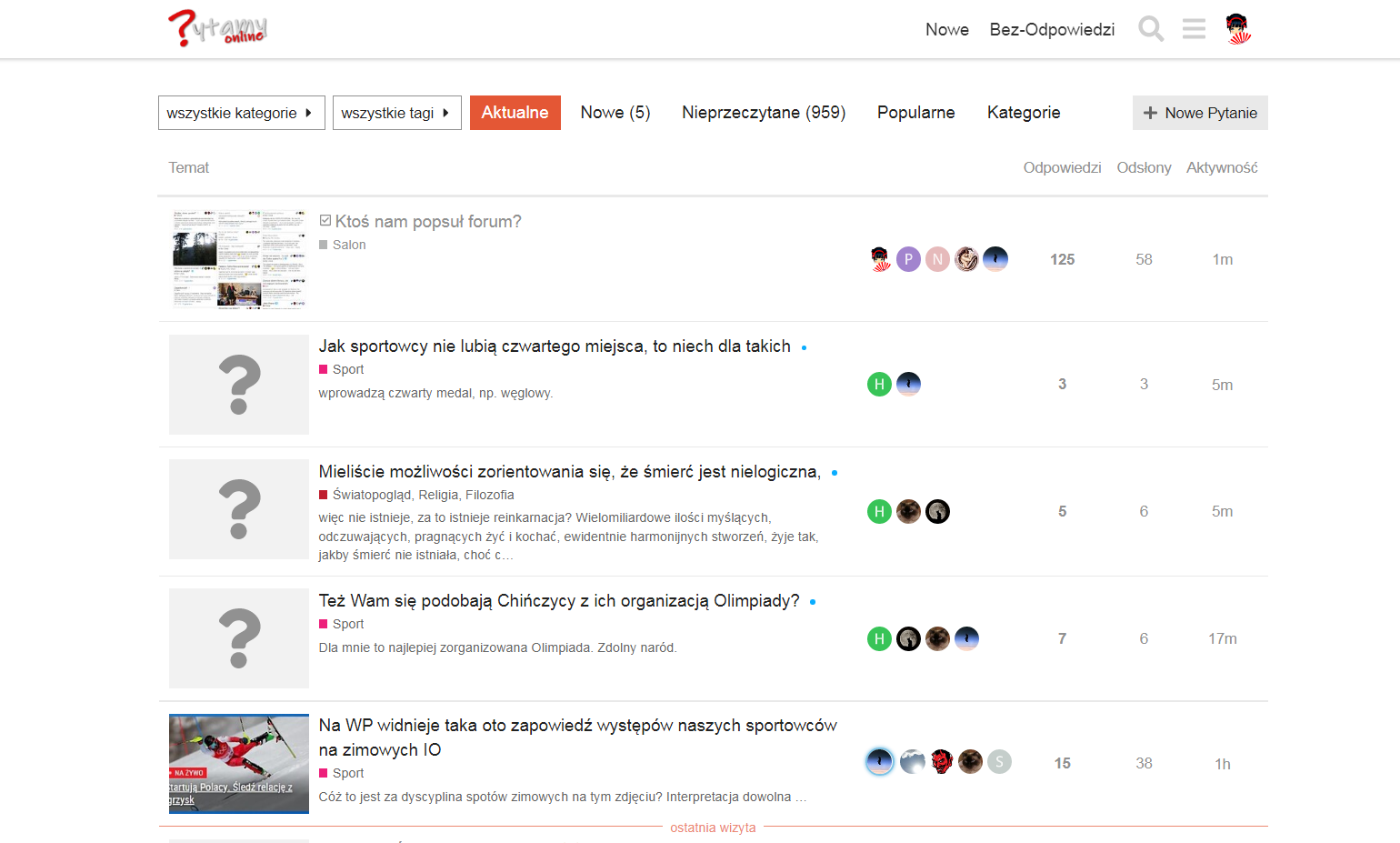This screenshot has width=1400, height=843.
Task: Open the search magnifier icon
Action: point(1151,29)
